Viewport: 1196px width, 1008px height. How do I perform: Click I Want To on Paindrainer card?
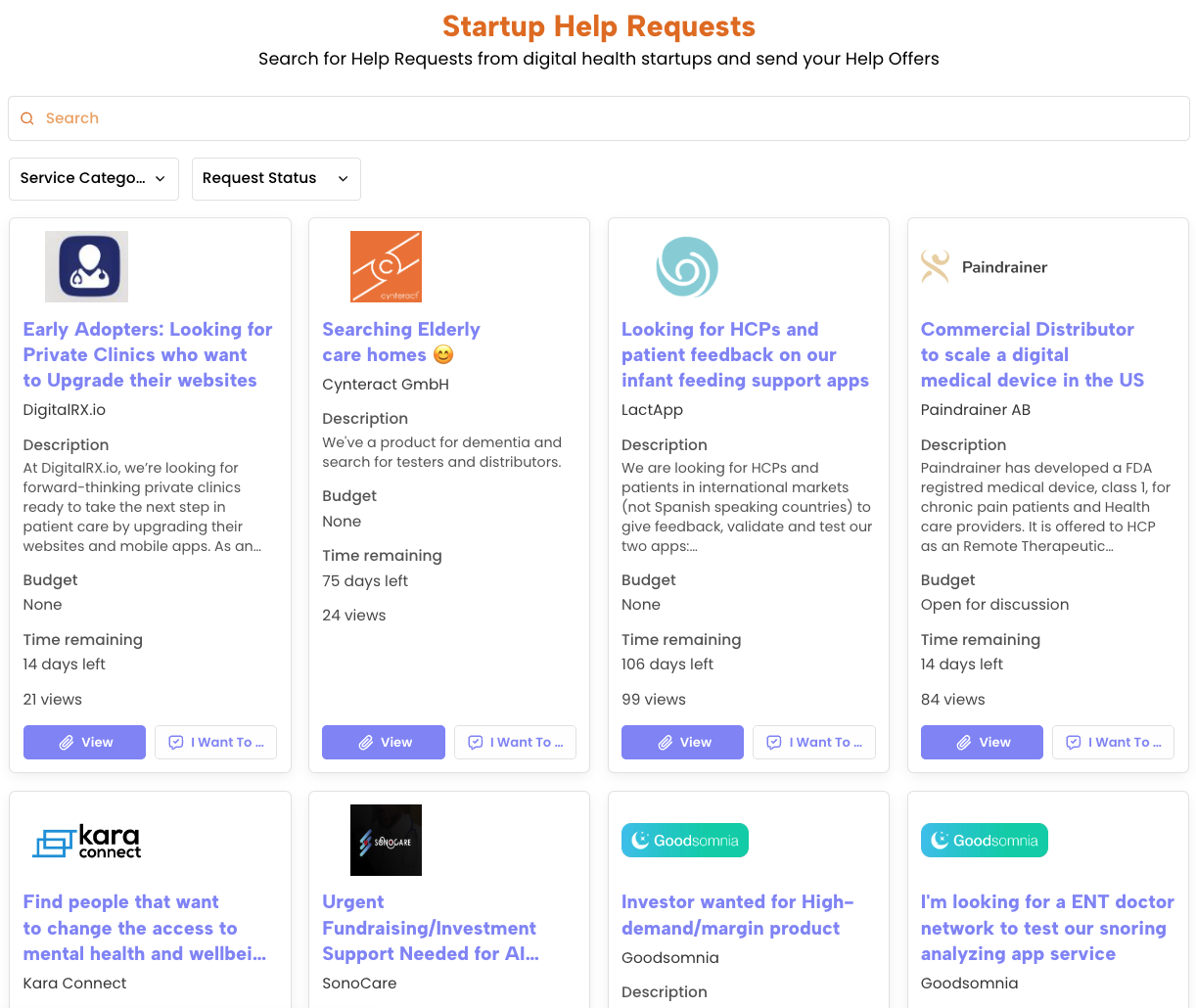[1113, 742]
